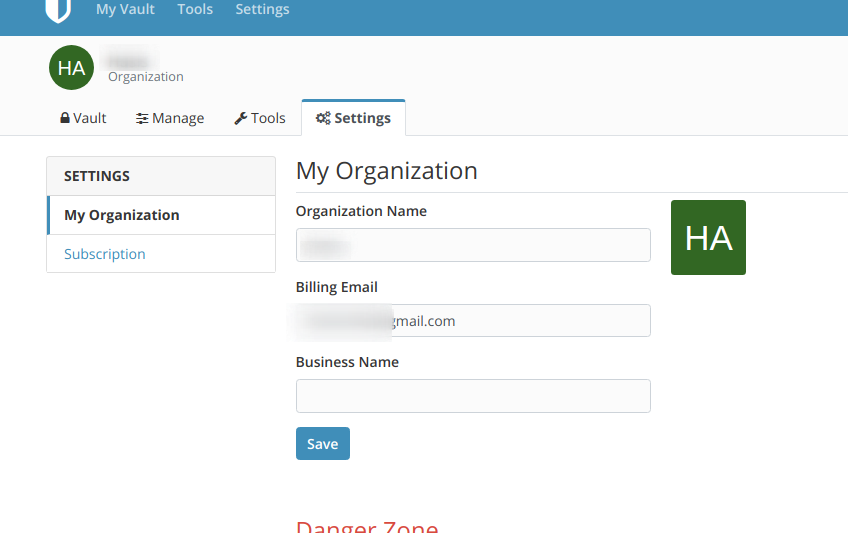This screenshot has height=533, width=848.
Task: Click the lock icon on Vault tab
Action: pos(65,118)
